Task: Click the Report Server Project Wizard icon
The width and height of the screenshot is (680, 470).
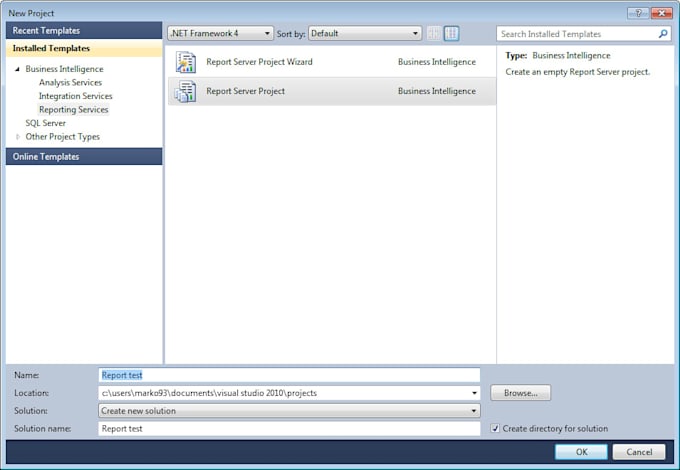Action: pos(186,62)
